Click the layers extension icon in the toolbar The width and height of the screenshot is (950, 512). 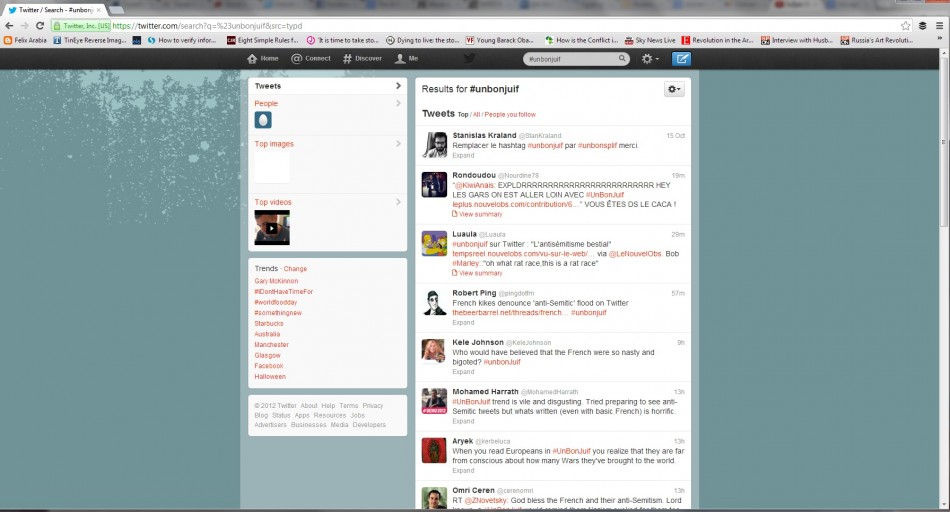click(922, 25)
